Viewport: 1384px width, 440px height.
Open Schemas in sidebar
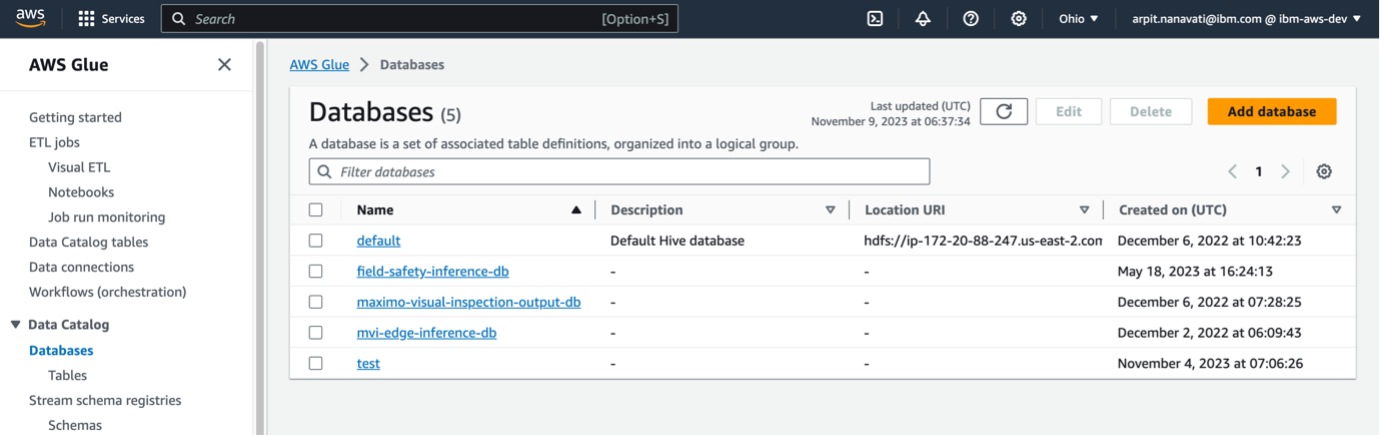(x=75, y=425)
